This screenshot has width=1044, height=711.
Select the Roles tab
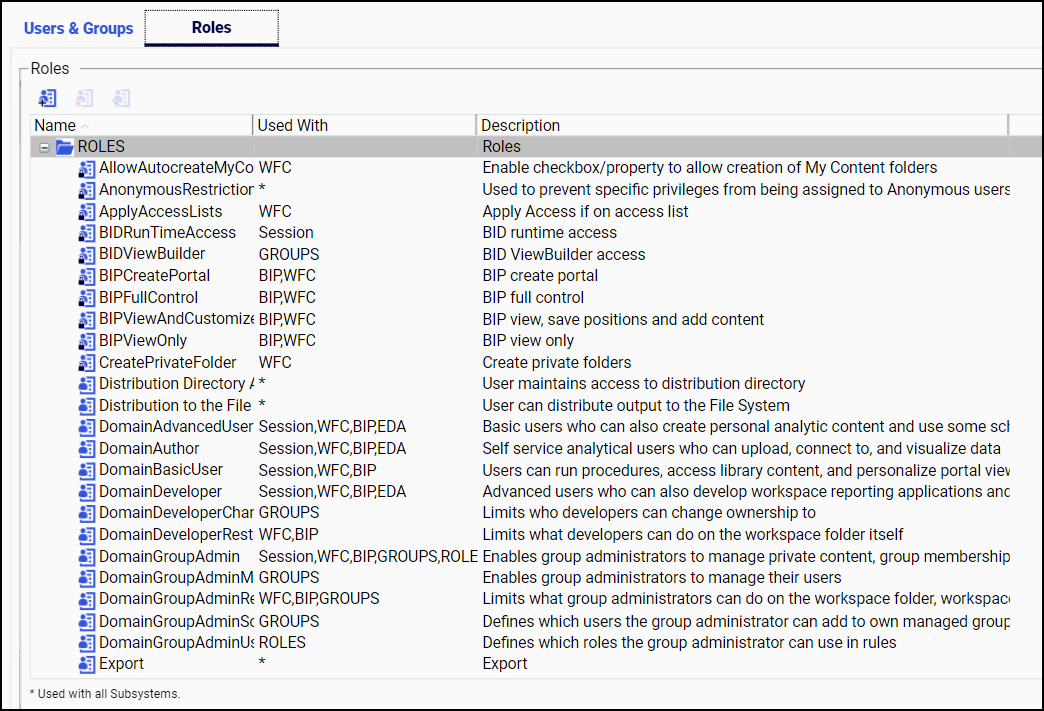click(211, 29)
